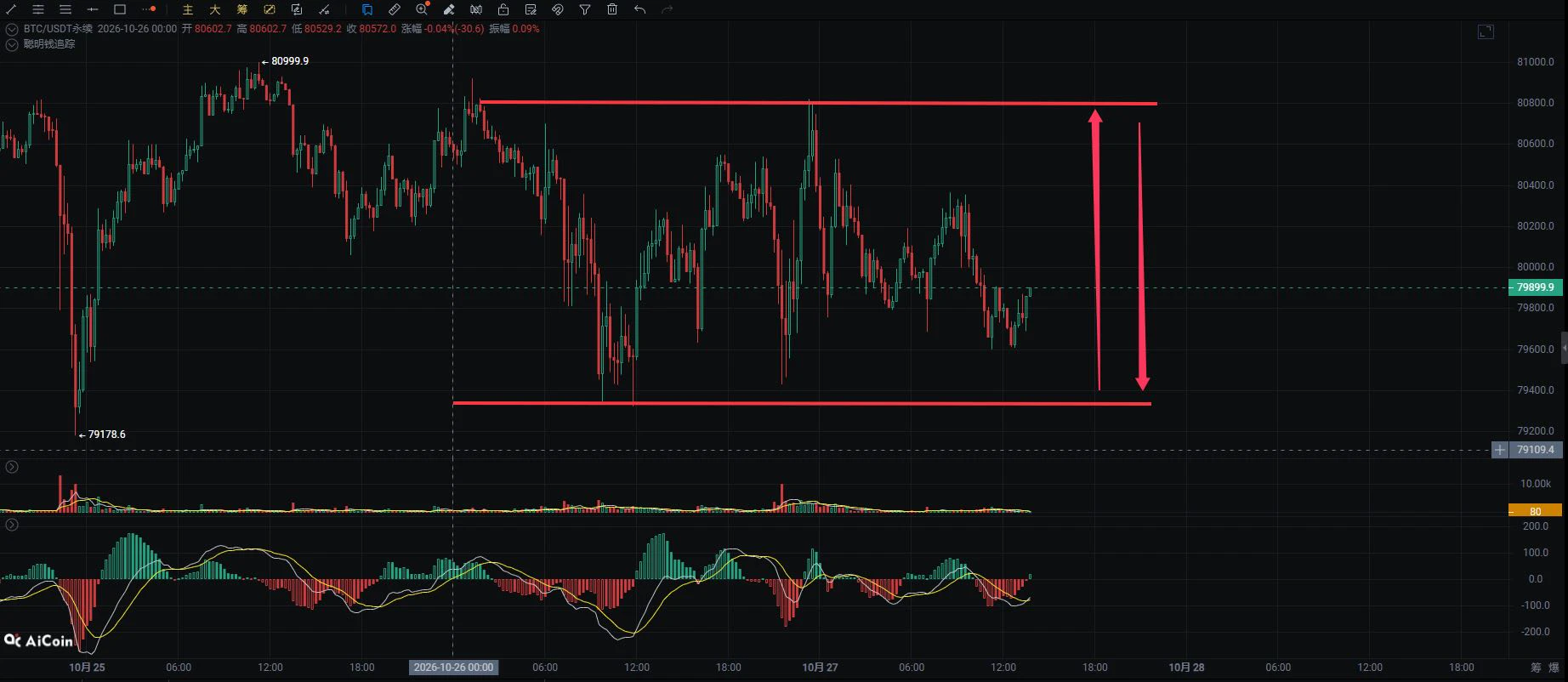Click the 10月 27 date axis label
This screenshot has height=682, width=1568.
click(x=820, y=668)
